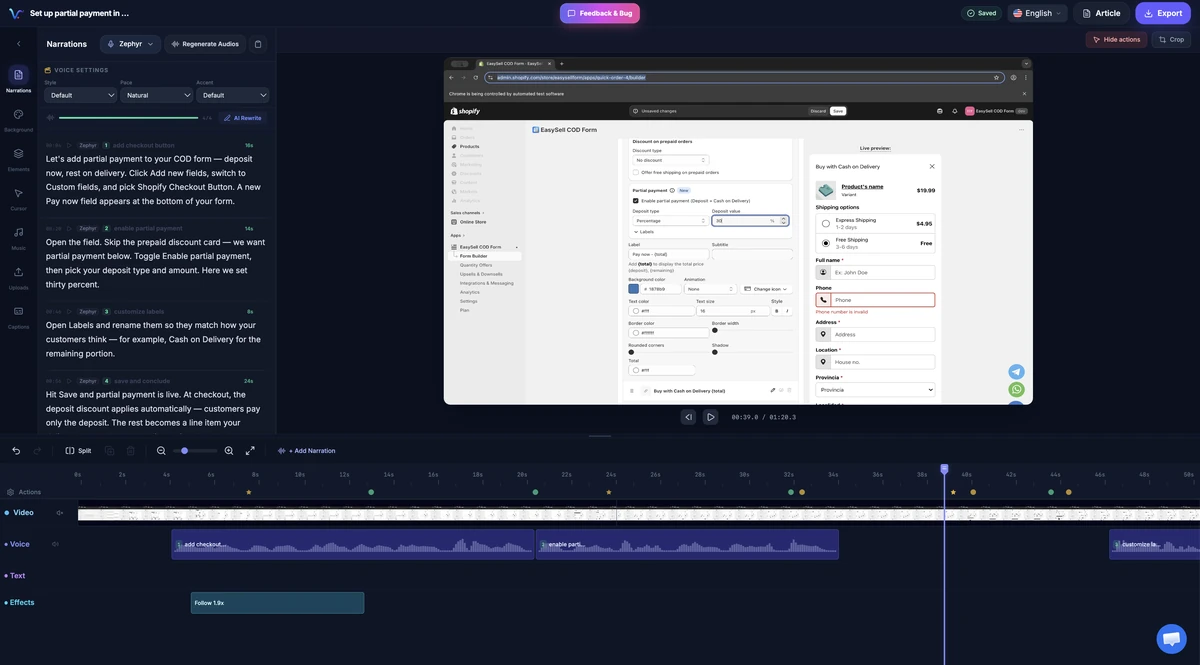Viewport: 1200px width, 665px height.
Task: Click the Saved status indicator
Action: 982,13
